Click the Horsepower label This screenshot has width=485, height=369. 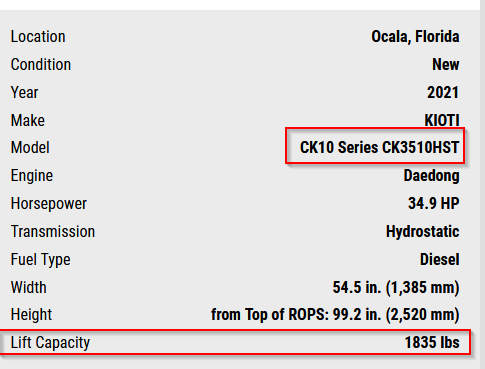(x=49, y=204)
